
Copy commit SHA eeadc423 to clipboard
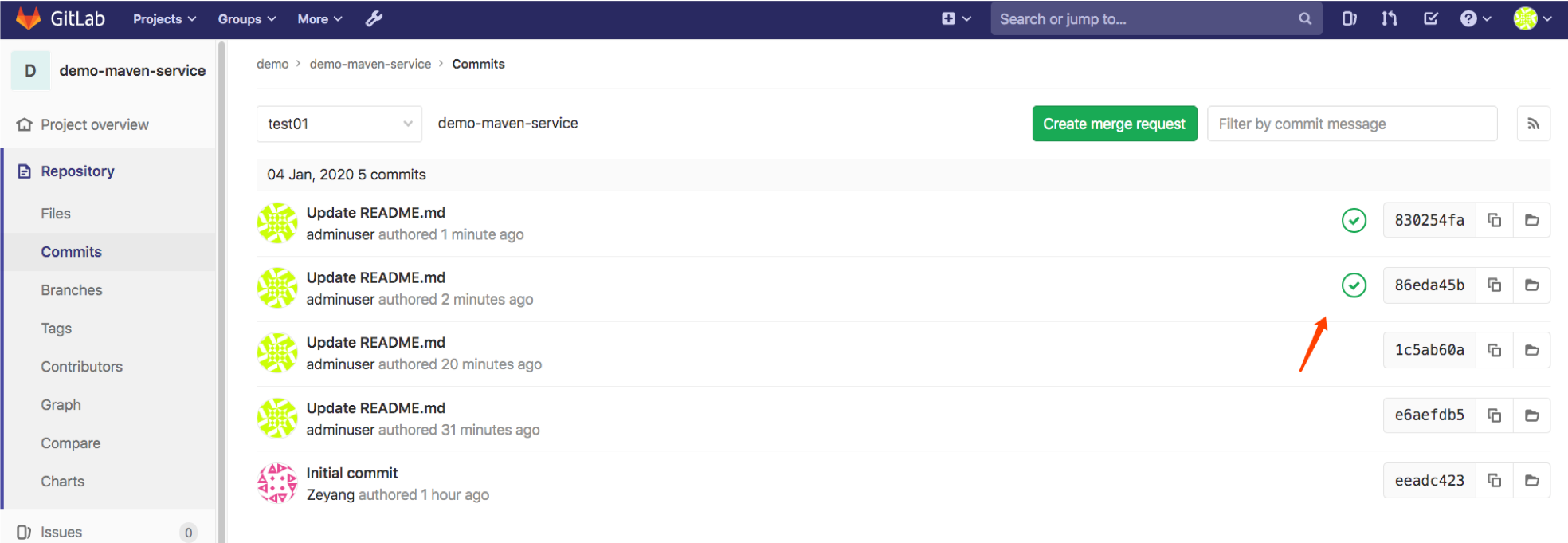coord(1495,480)
